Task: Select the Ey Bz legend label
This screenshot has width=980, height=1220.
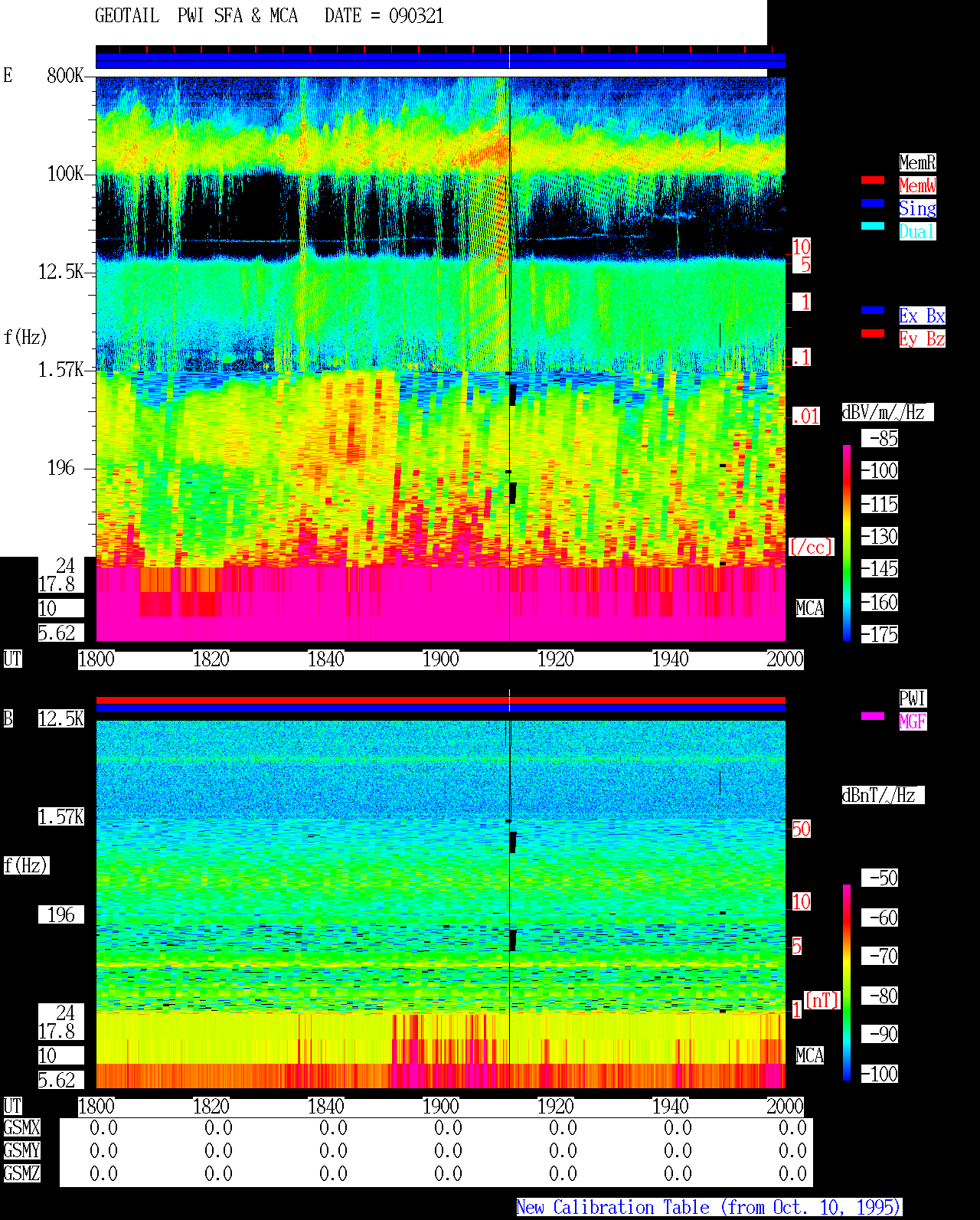Action: (x=922, y=339)
